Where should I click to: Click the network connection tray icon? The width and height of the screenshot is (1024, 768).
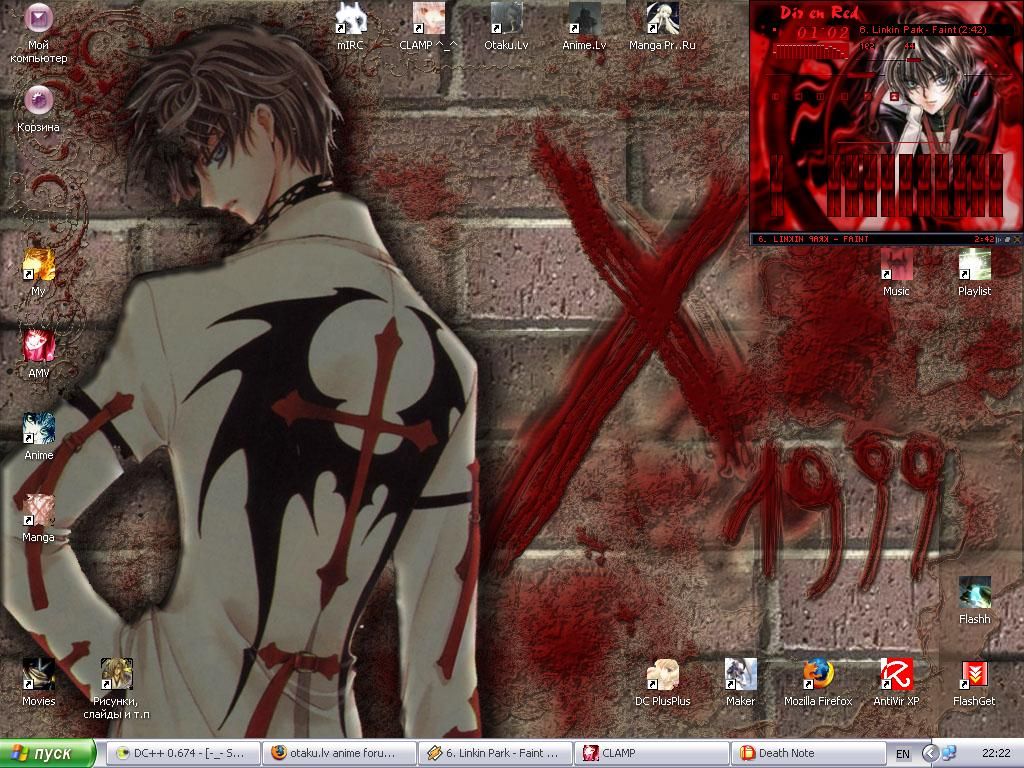(948, 753)
